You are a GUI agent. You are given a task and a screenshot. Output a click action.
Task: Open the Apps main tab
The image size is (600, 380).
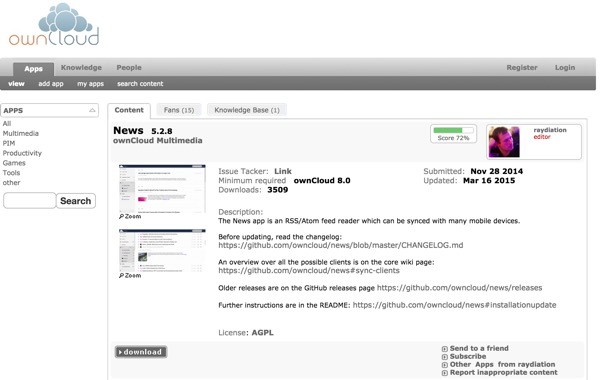(33, 69)
